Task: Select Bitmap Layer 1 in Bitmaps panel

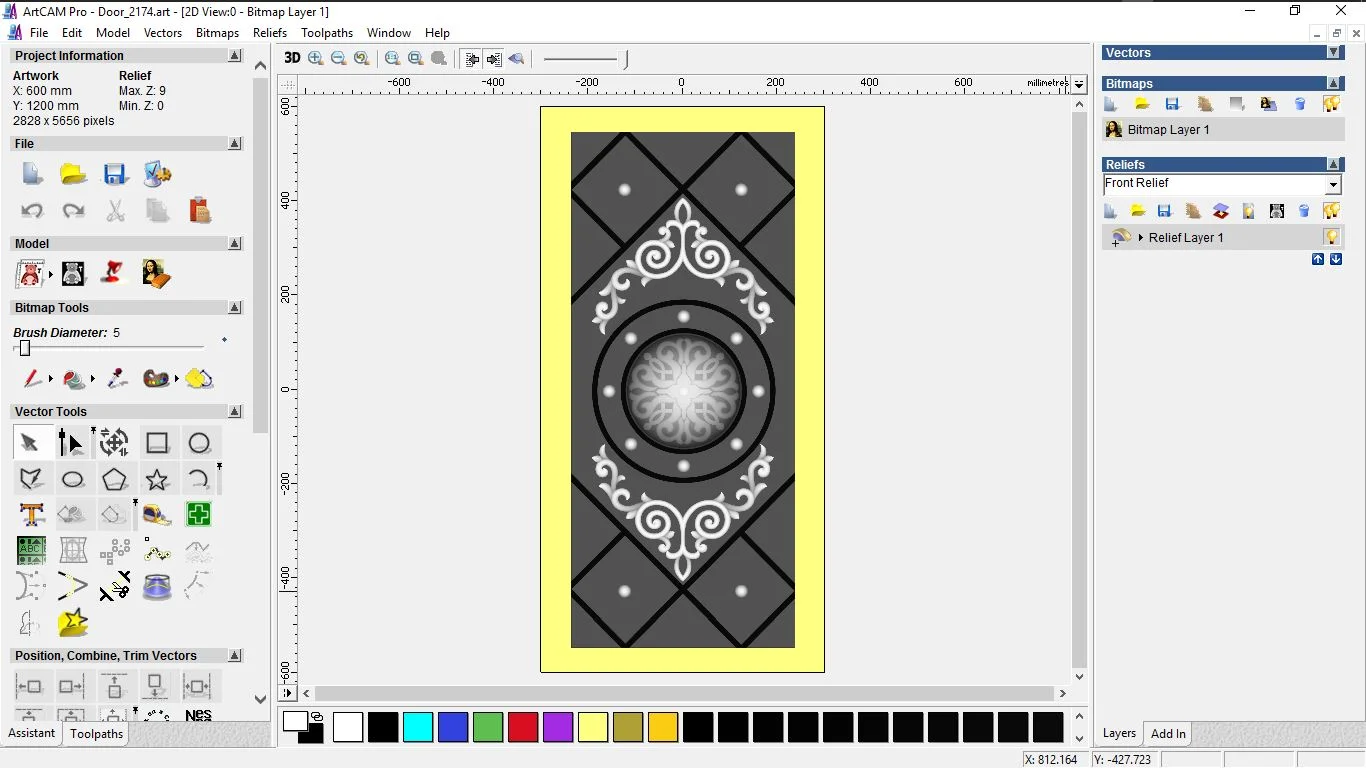Action: [1168, 130]
